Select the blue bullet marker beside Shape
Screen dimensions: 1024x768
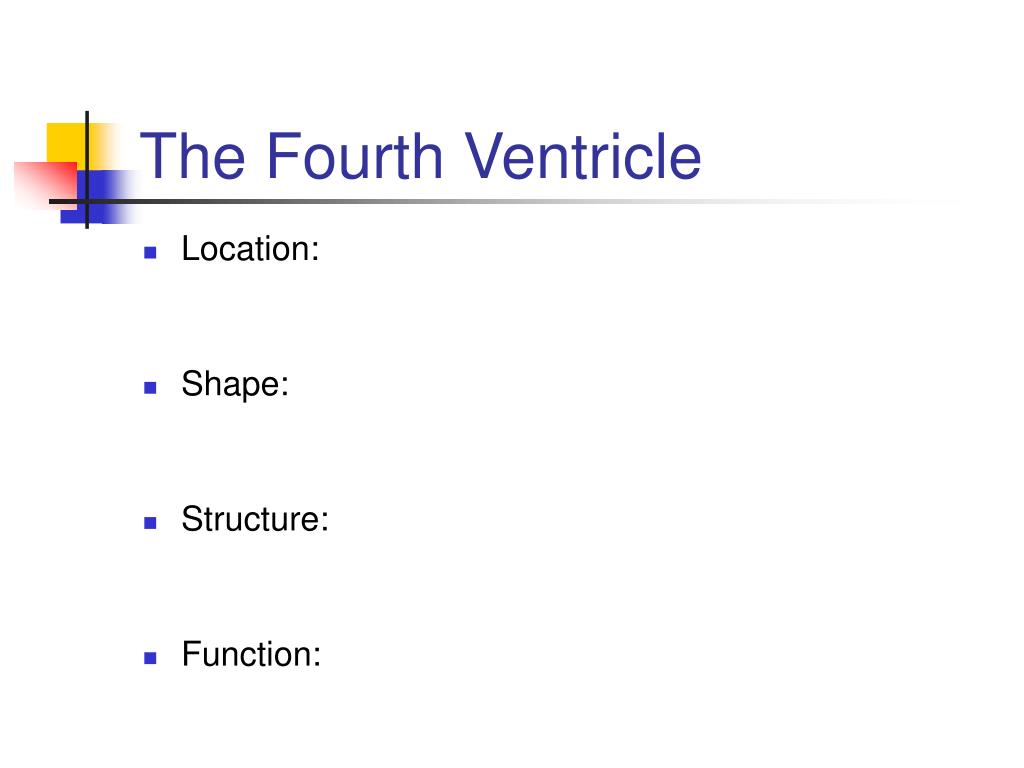point(150,388)
